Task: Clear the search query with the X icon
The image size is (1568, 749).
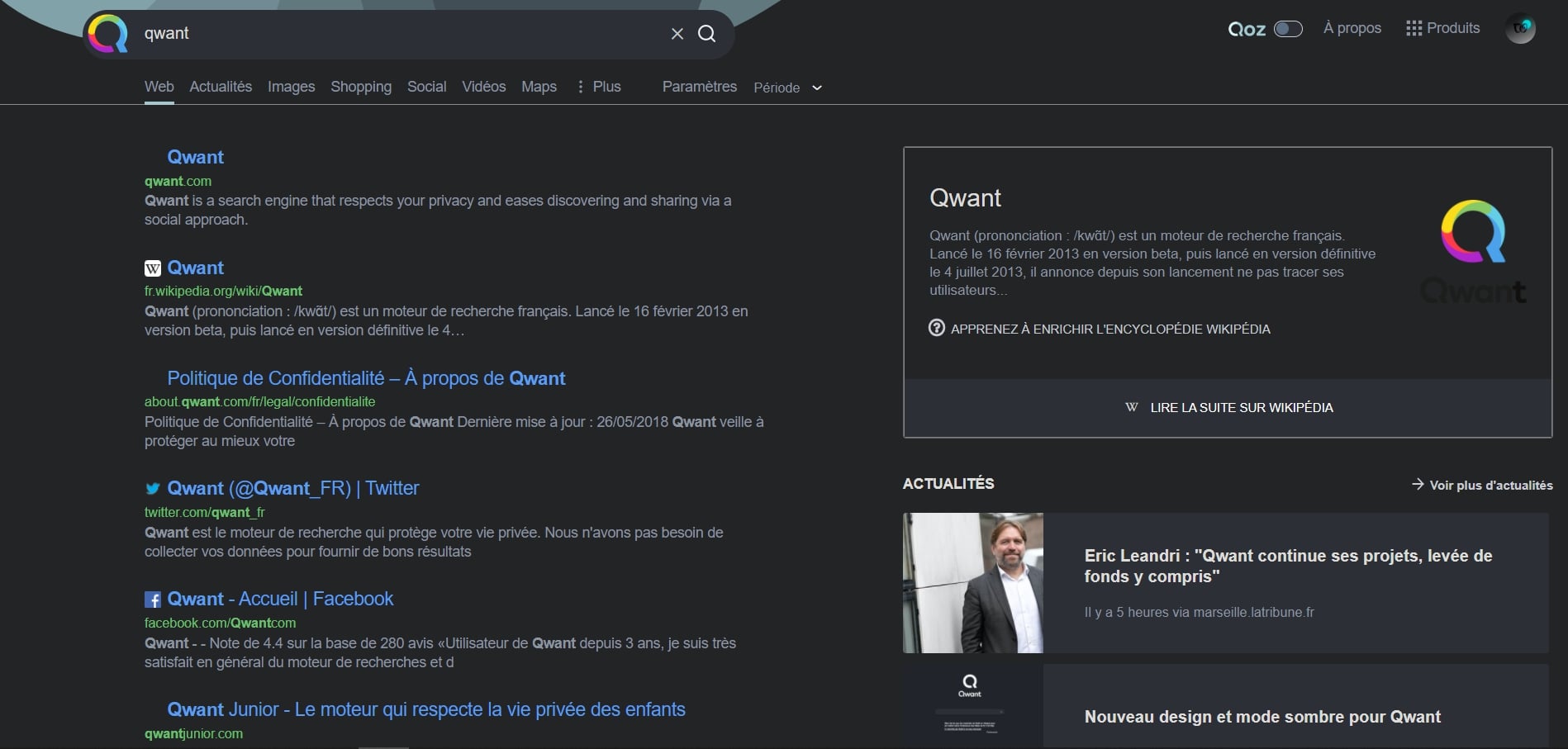Action: click(x=677, y=33)
